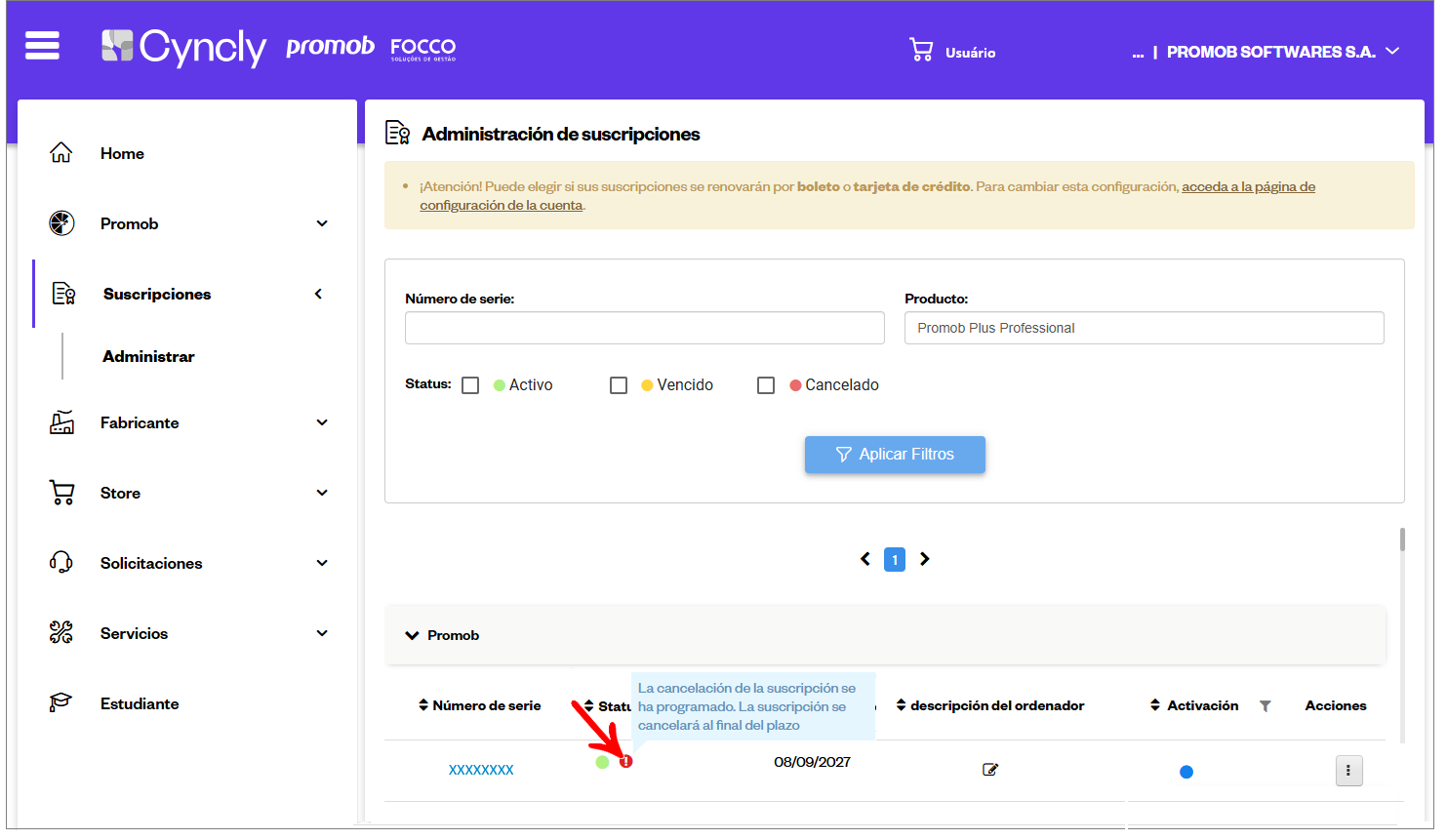Click the vertical scrollbar of the table
Image resolution: width=1447 pixels, height=840 pixels.
[1402, 540]
